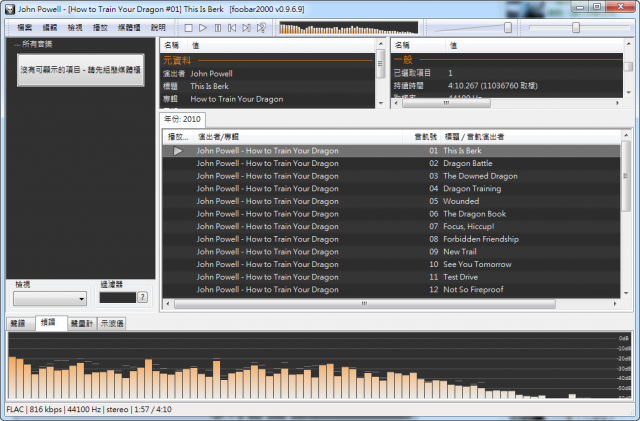Click playlist horizontal scrollbar right arrow

[x=615, y=304]
